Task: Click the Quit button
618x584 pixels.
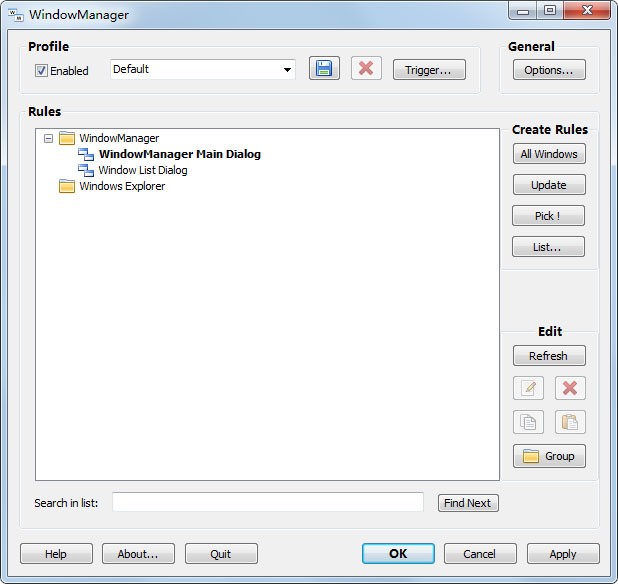Action: 221,554
